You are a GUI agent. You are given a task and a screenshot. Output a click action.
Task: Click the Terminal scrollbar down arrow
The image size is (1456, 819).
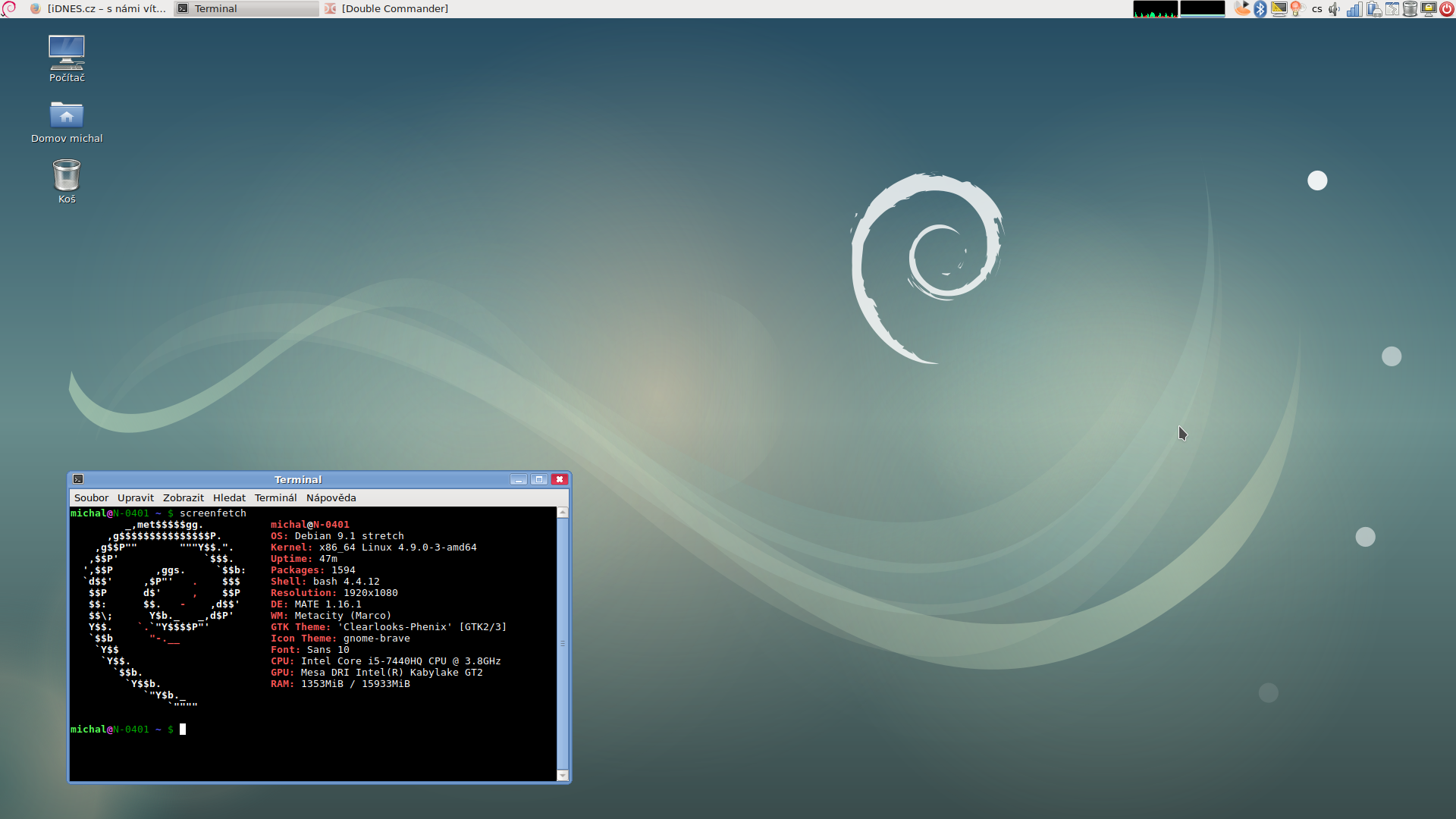(563, 775)
